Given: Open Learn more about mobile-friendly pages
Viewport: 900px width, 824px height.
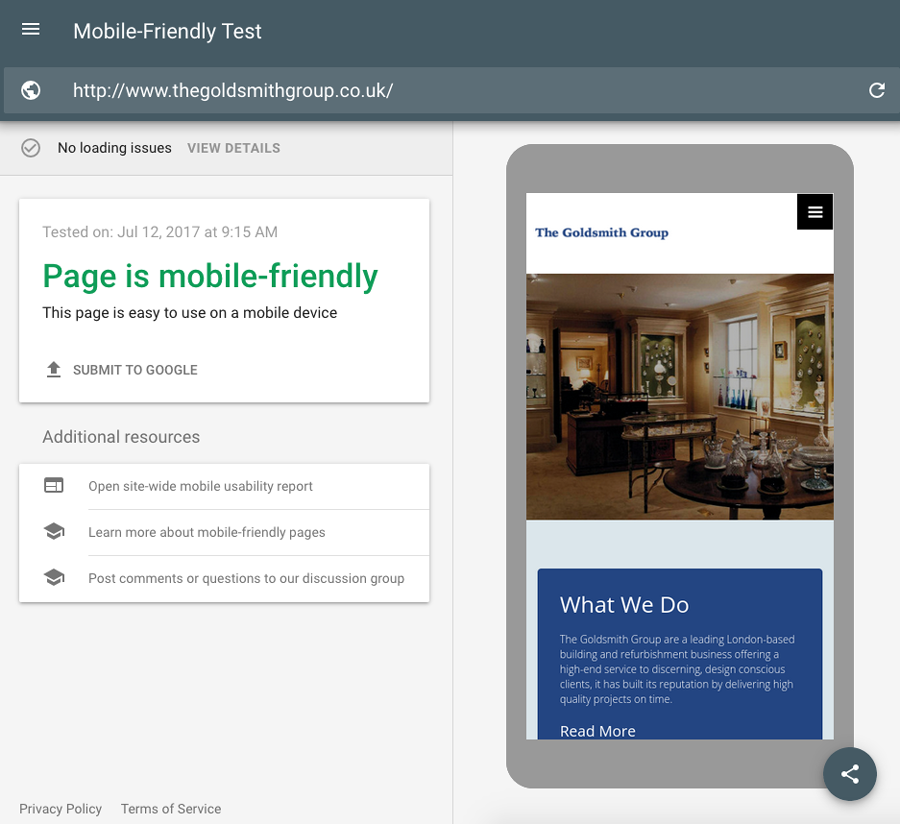Looking at the screenshot, I should [207, 533].
